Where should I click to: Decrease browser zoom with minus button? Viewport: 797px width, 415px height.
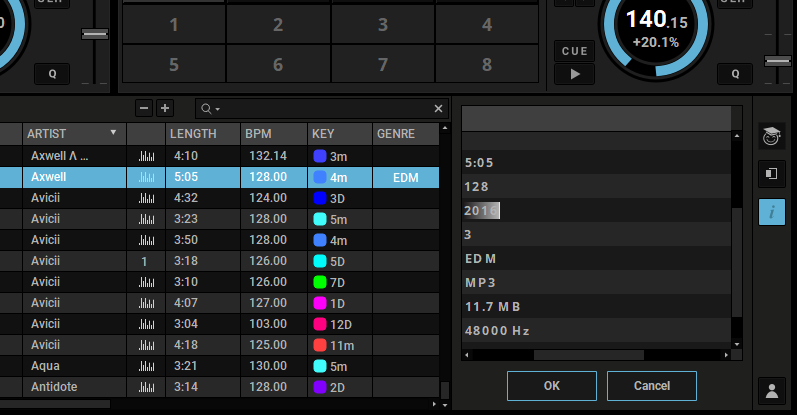[x=144, y=108]
